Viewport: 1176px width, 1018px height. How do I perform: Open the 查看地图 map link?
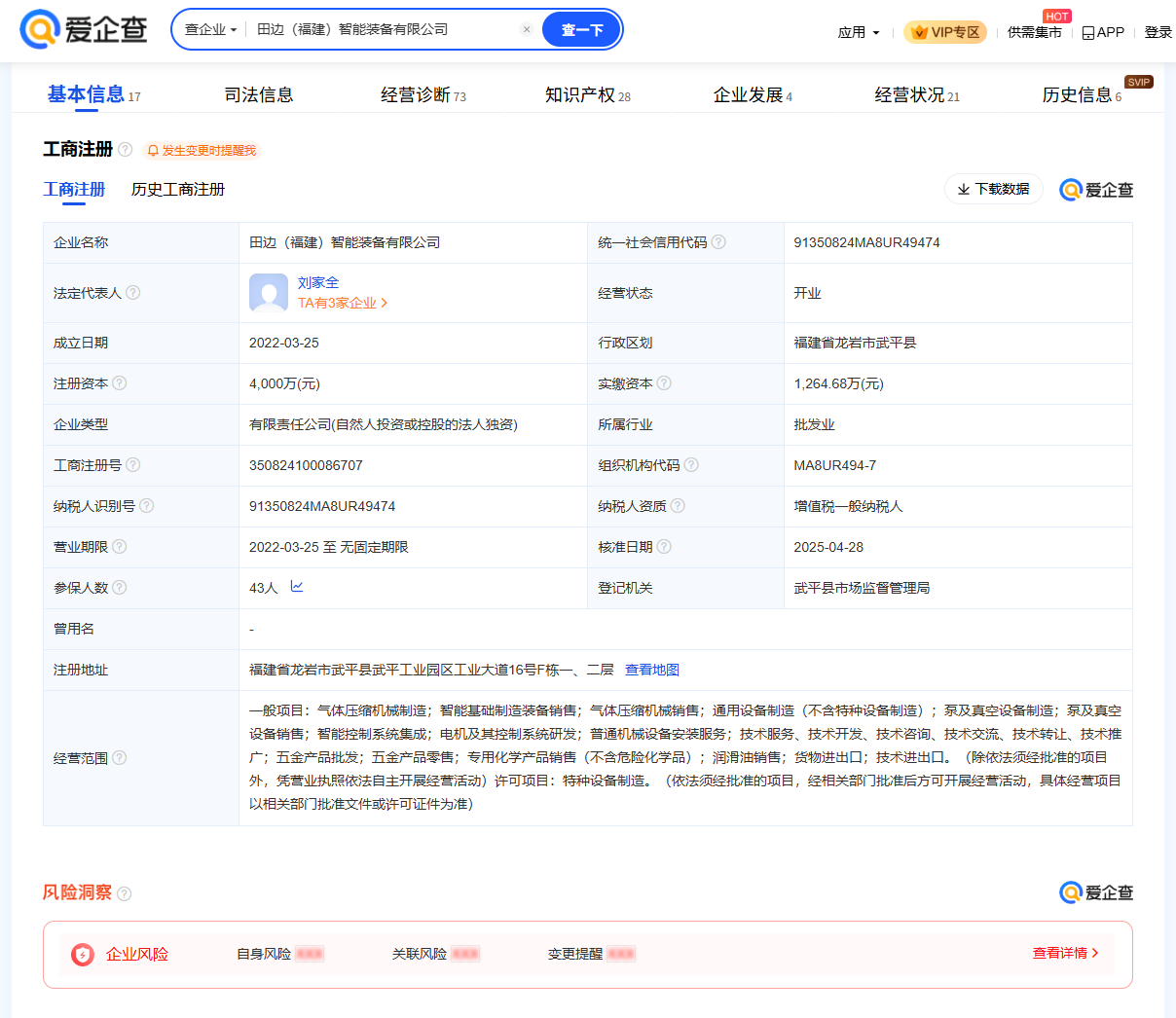(x=652, y=670)
